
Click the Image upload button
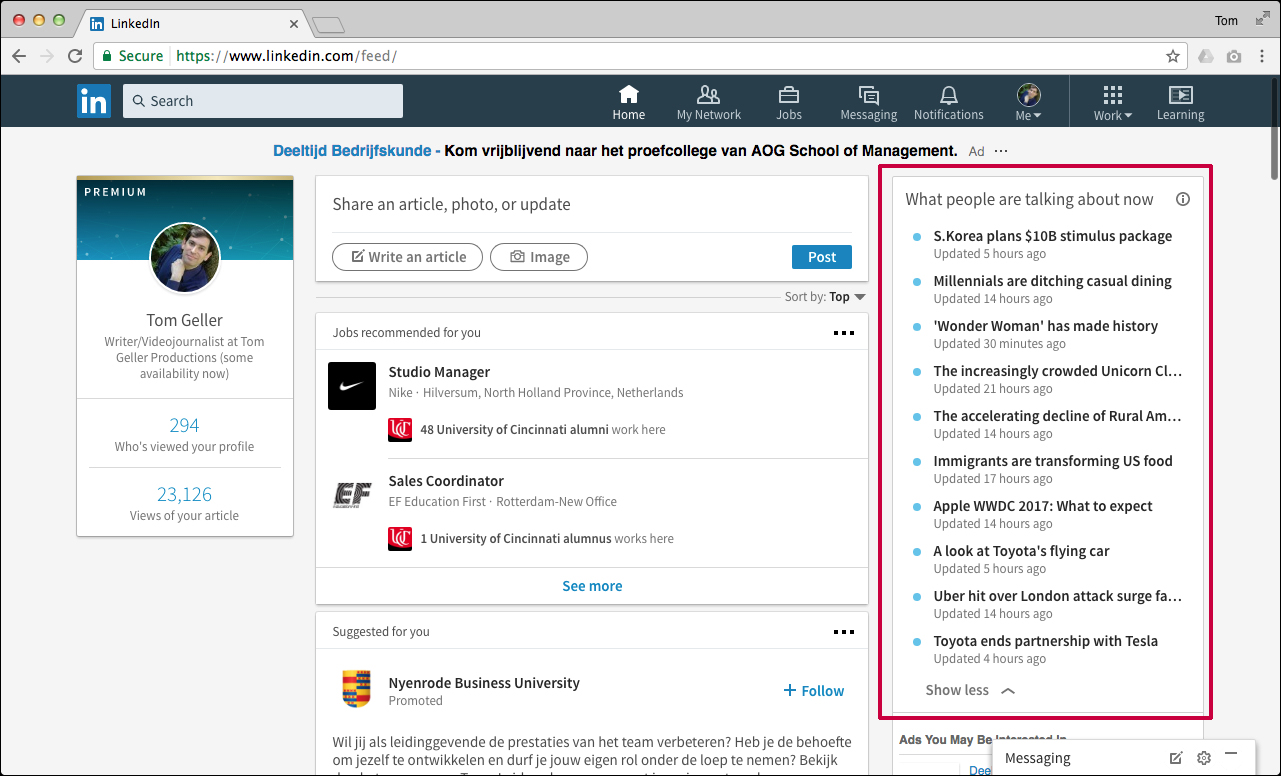point(539,257)
